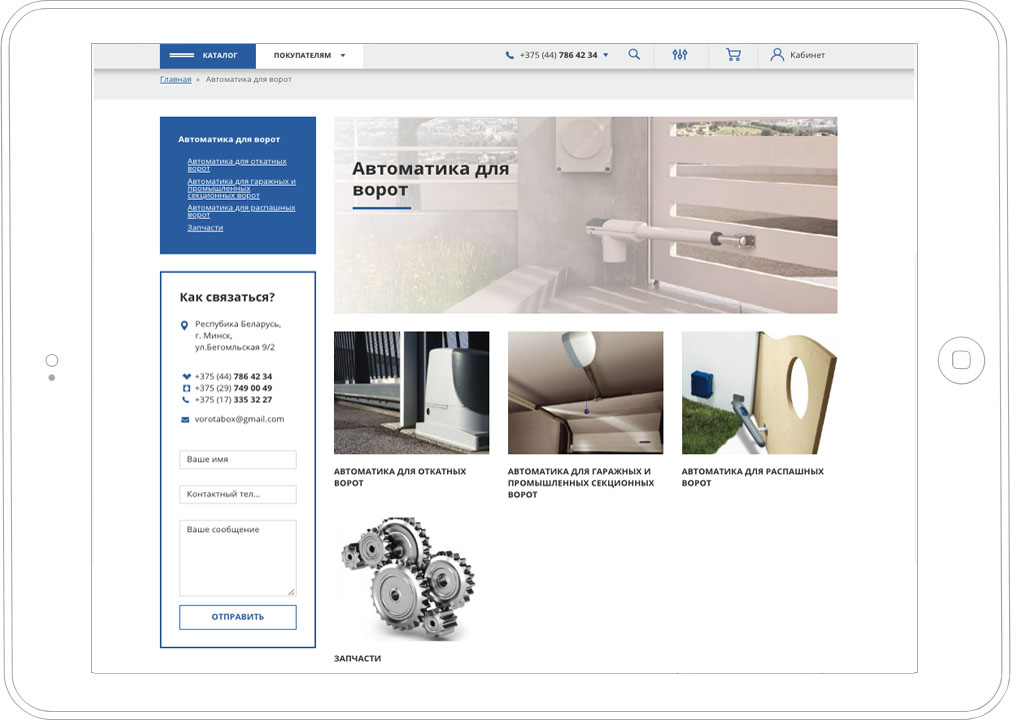Click the header phone number 786 42 34
Viewport: 1011px width, 720px height.
click(x=558, y=55)
